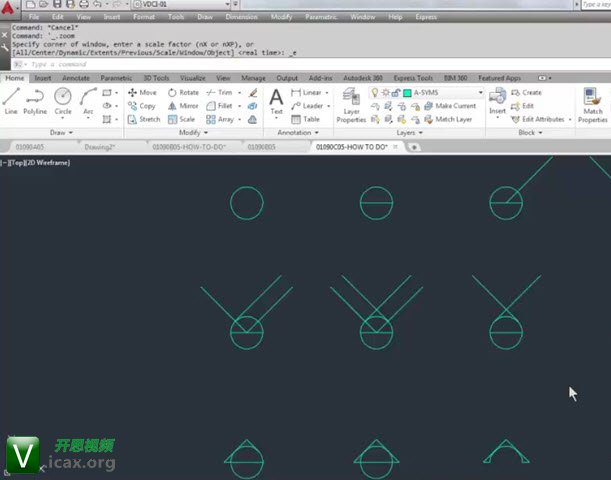Click Match Layer button
The width and height of the screenshot is (611, 480).
click(448, 119)
